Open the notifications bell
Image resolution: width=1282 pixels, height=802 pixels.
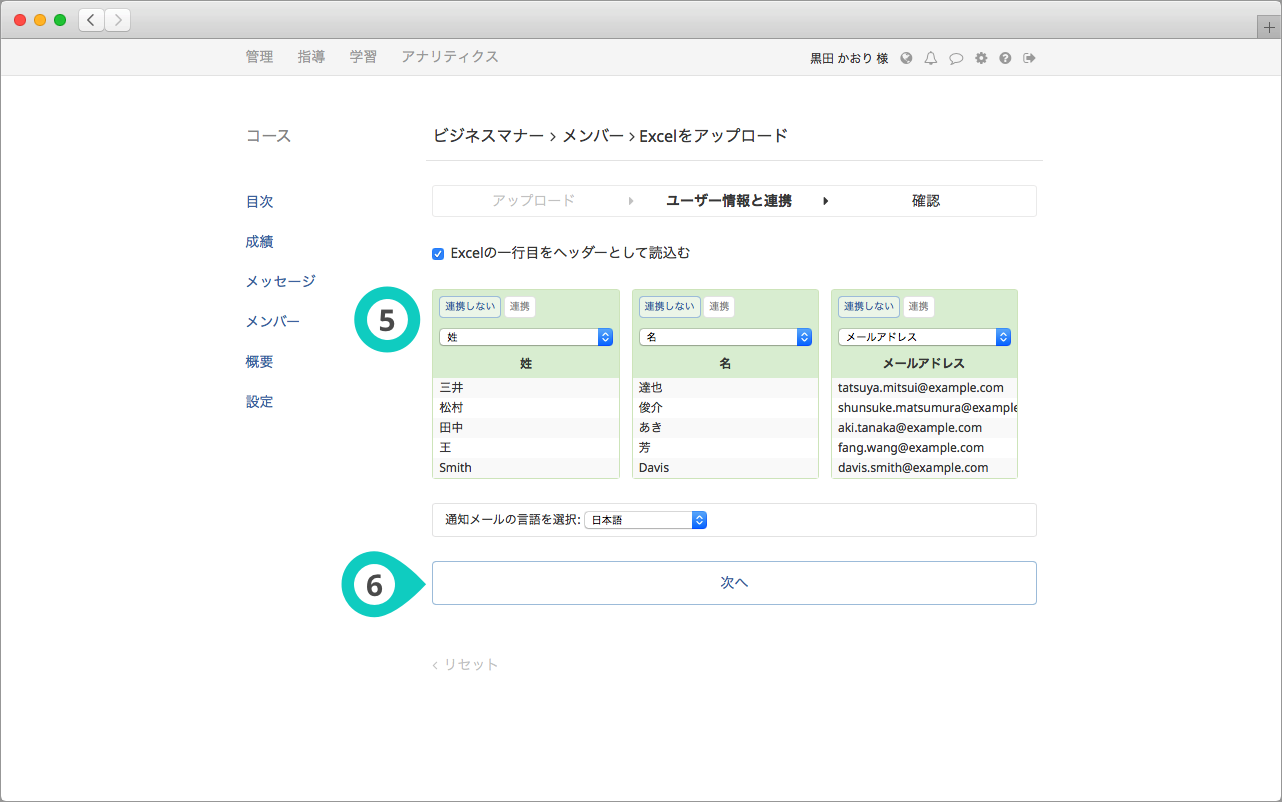tap(930, 58)
